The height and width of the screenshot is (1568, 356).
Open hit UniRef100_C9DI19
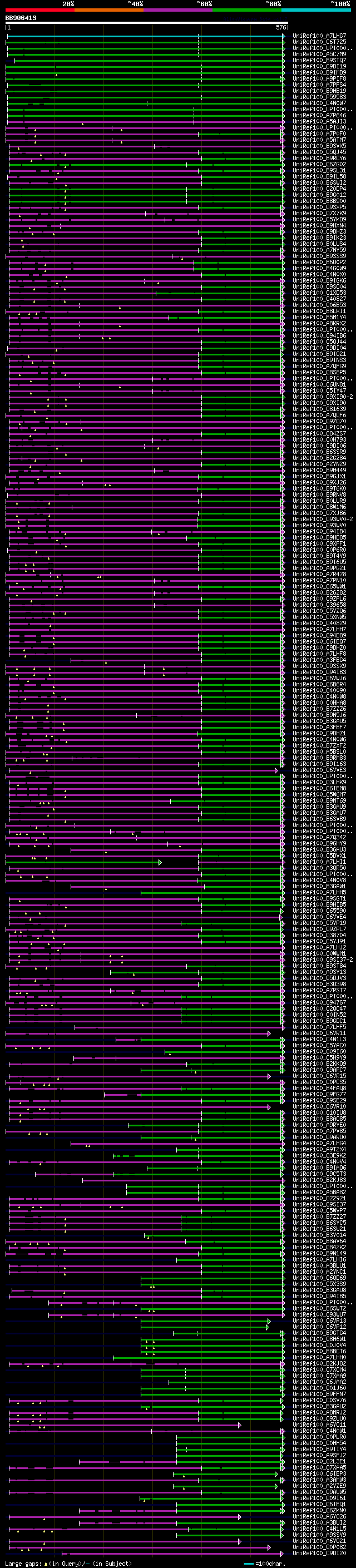point(319,66)
